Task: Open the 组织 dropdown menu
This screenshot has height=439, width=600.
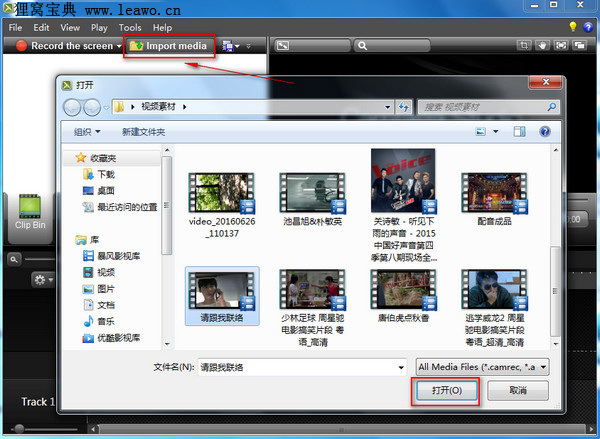Action: point(87,132)
